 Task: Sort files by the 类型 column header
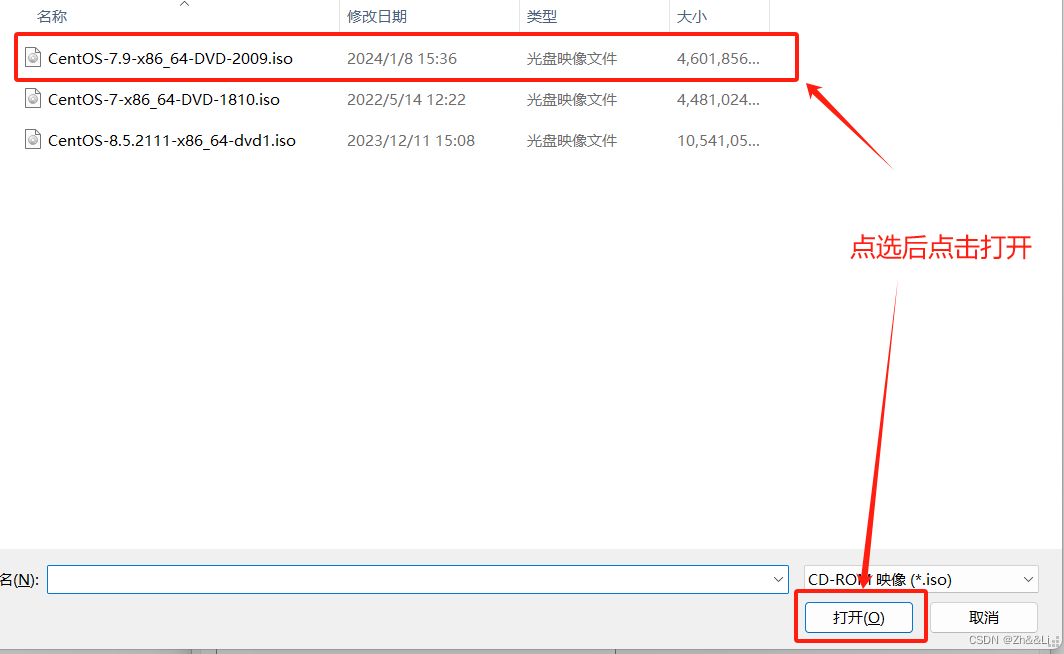542,16
